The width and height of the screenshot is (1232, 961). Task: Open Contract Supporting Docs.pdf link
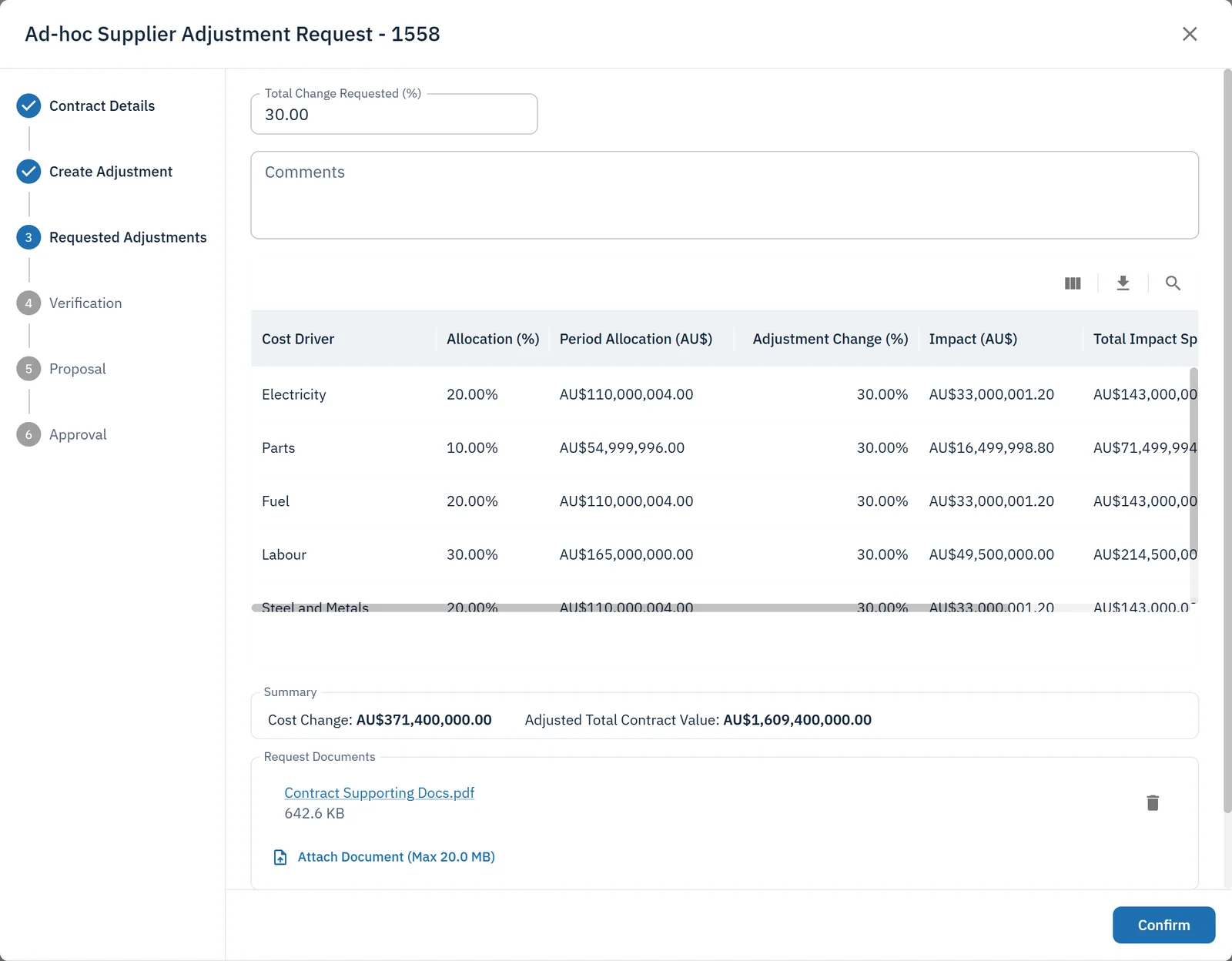tap(379, 792)
